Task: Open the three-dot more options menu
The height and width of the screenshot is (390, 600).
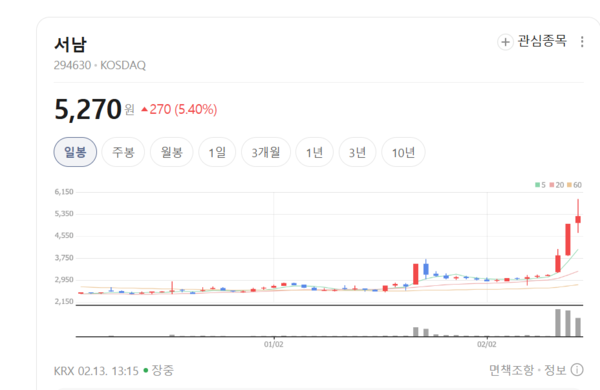Action: (582, 42)
